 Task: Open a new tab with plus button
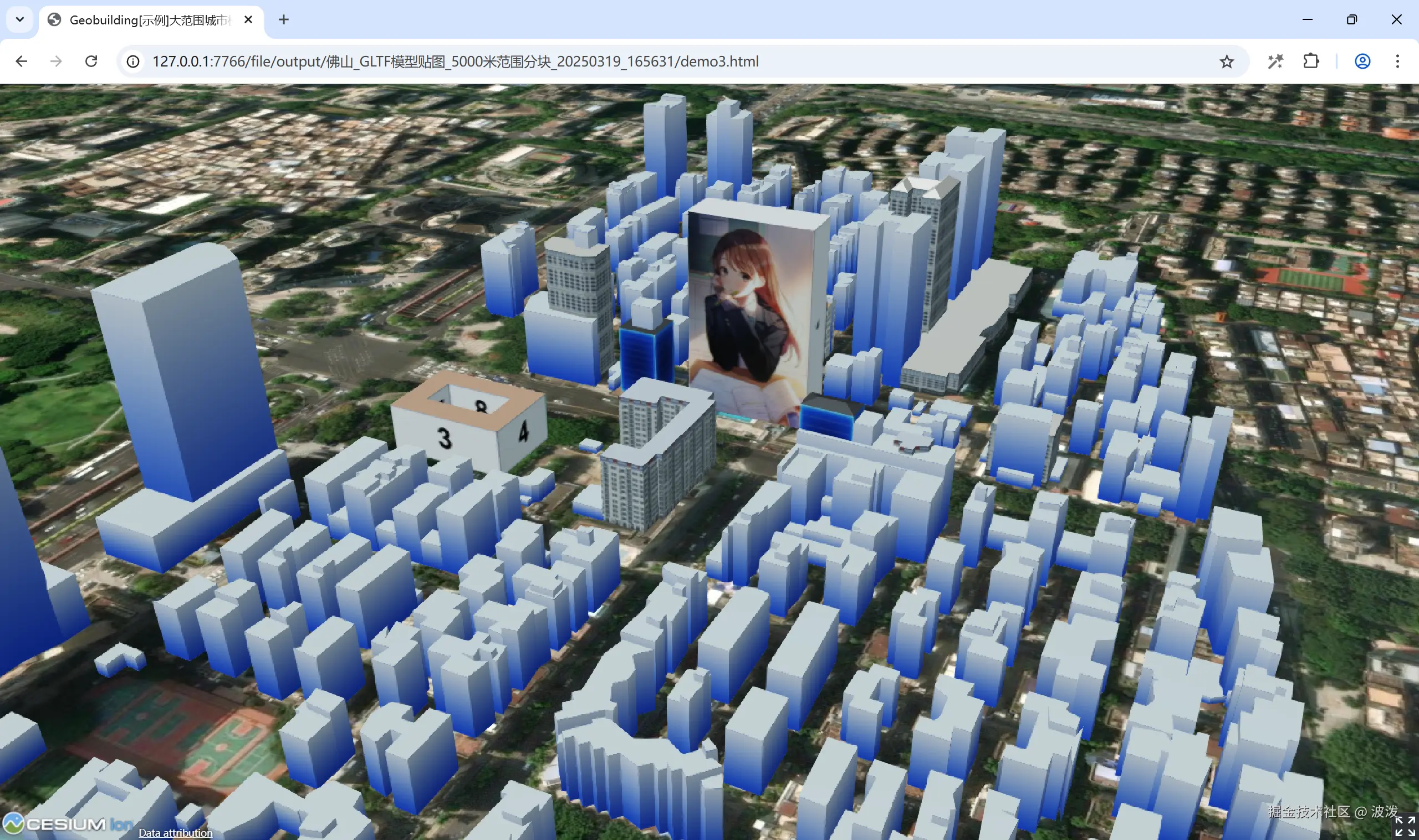(284, 20)
